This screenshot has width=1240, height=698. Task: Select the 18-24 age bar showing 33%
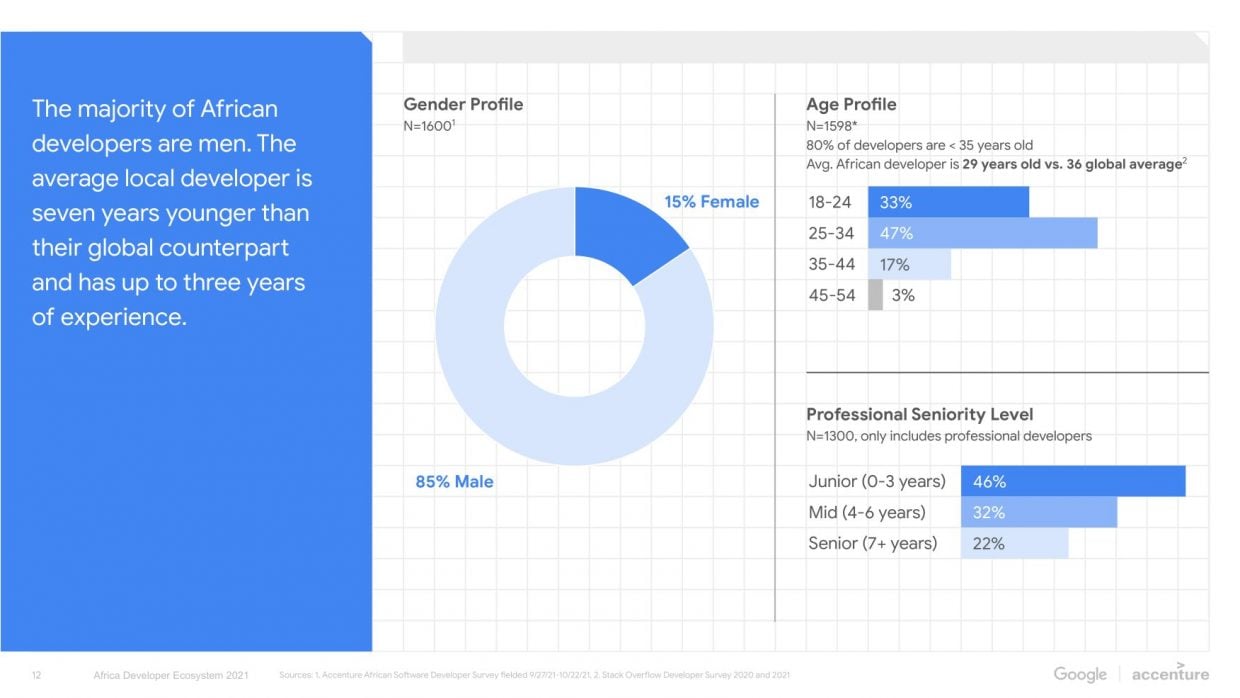pyautogui.click(x=948, y=202)
